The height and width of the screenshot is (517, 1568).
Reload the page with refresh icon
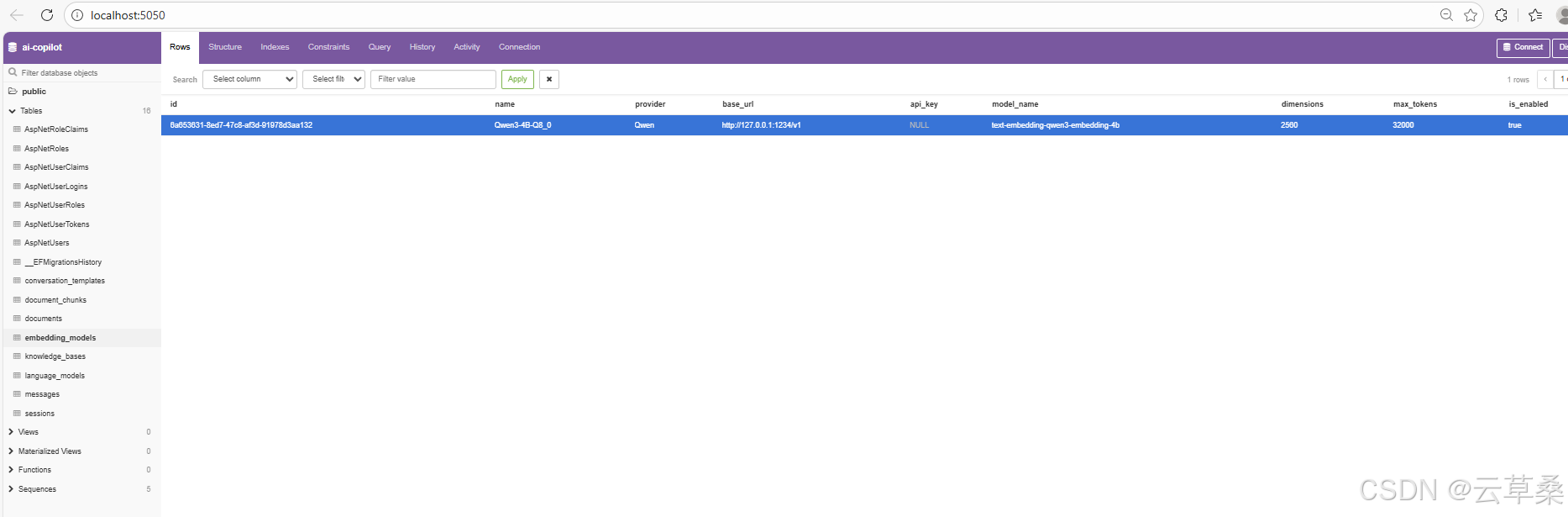pos(47,15)
